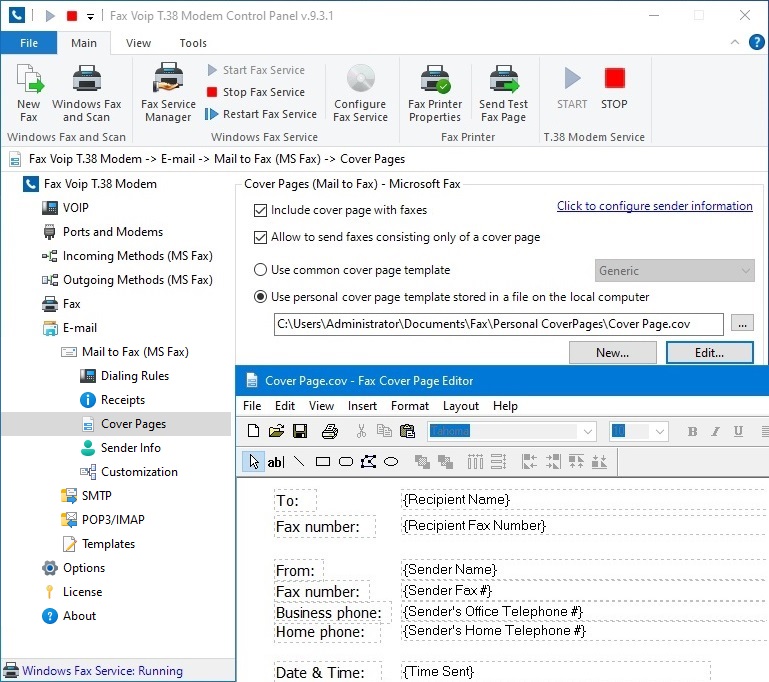The width and height of the screenshot is (769, 682).
Task: Open Fax Printer Properties
Action: pos(435,93)
